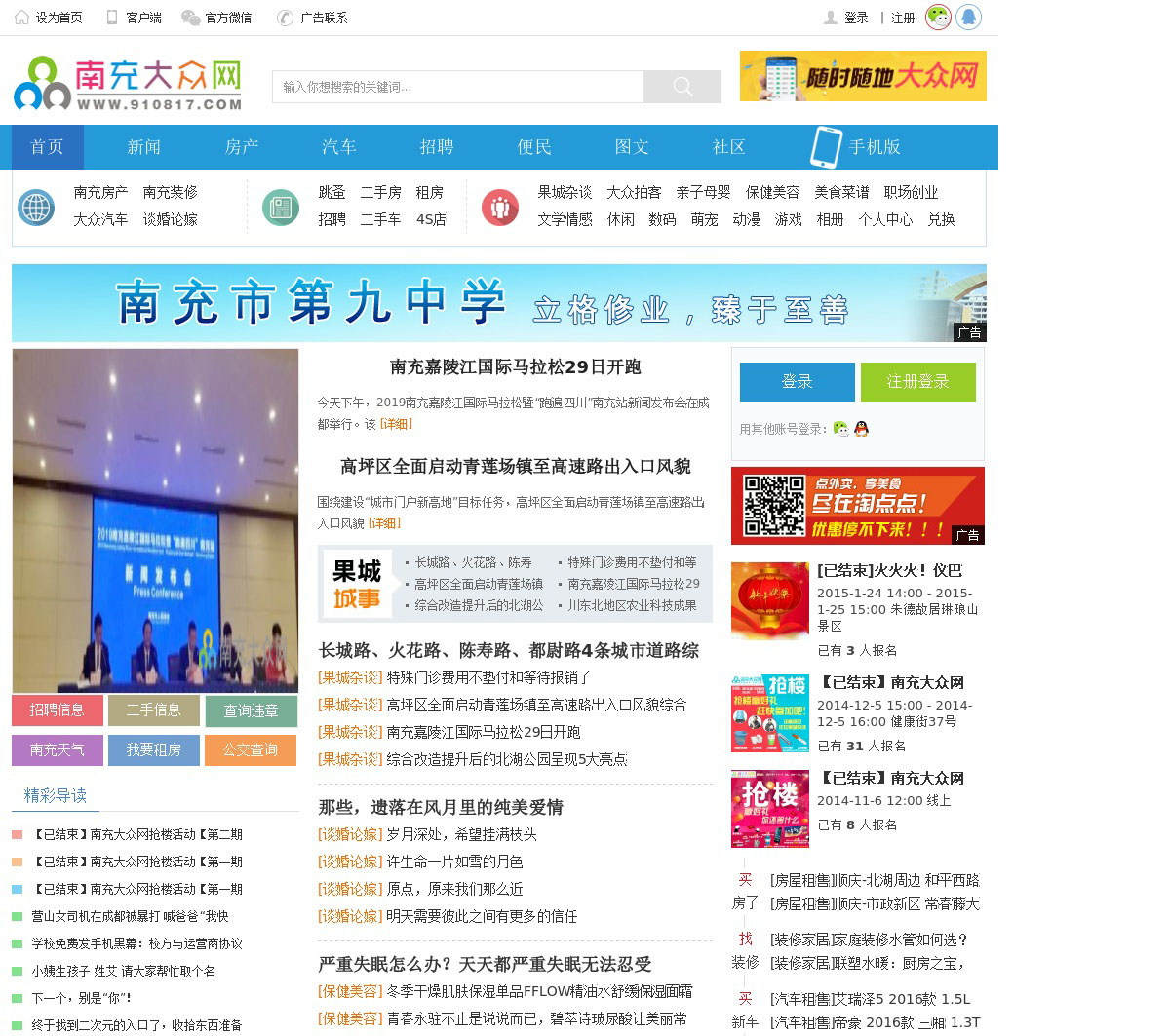Click [详细] after the marathon summary
1170x1036 pixels.
(396, 424)
